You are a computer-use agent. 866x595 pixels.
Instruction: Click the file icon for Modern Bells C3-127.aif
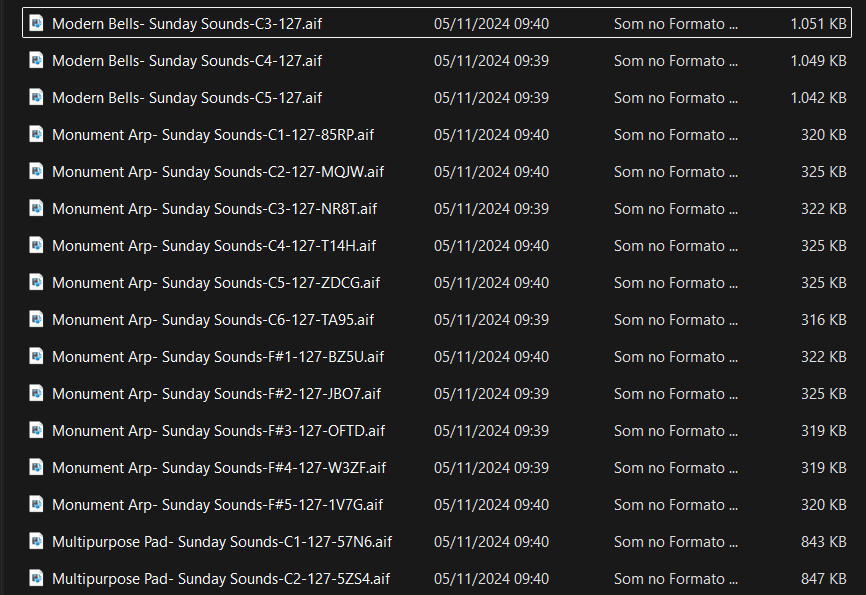click(37, 23)
